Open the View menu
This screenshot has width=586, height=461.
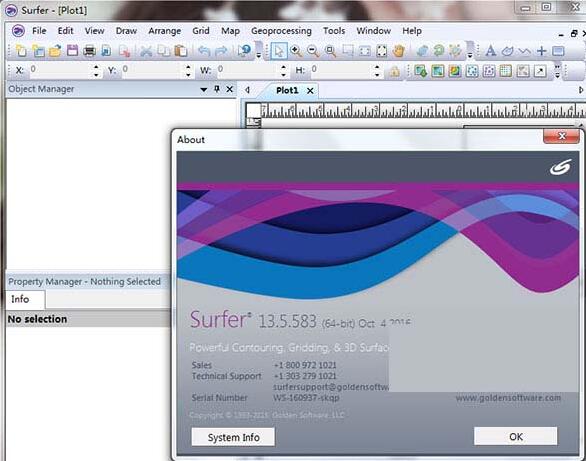coord(94,31)
